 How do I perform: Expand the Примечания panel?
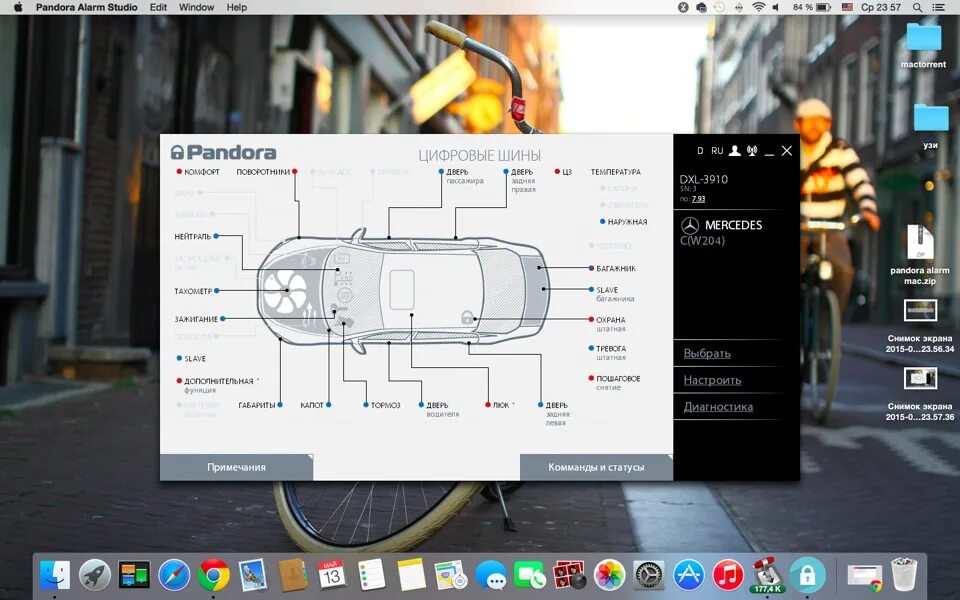236,467
